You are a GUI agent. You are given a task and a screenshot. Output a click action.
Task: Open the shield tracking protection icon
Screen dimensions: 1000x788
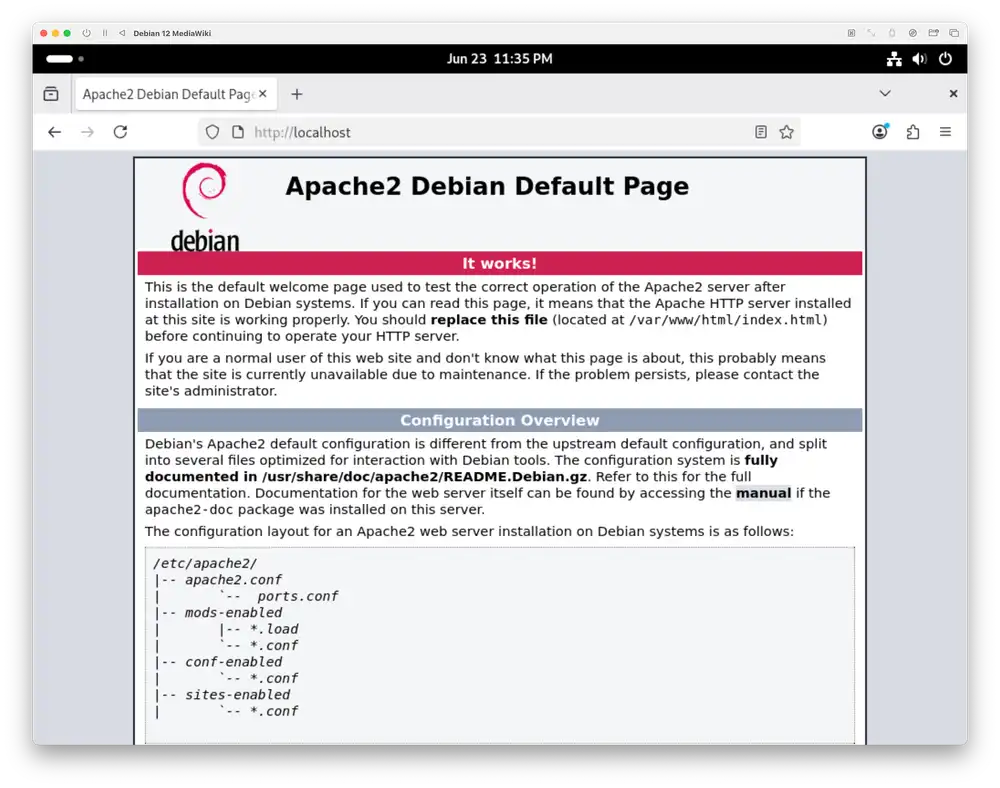(212, 132)
